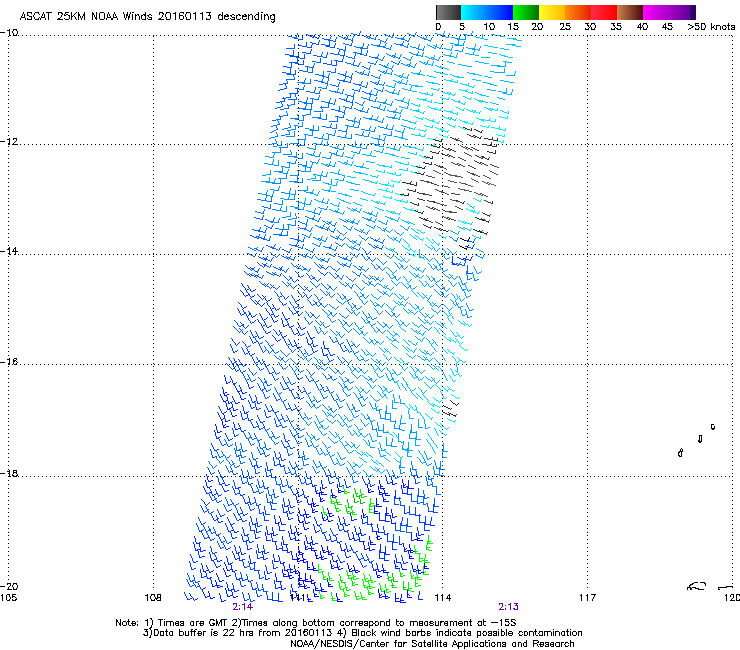Click the 'NOAA/NESDIS/Center for Satellite Applications and Research' credit
The image size is (740, 650).
[432, 644]
